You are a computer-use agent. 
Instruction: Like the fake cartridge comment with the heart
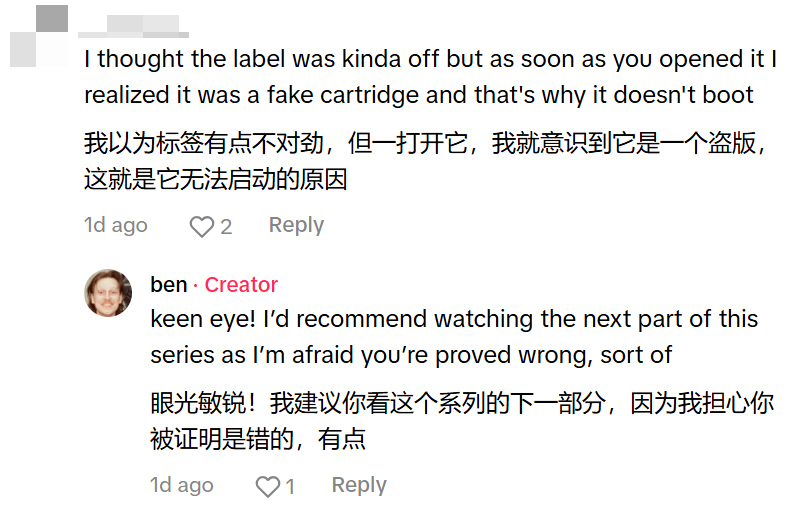[202, 227]
